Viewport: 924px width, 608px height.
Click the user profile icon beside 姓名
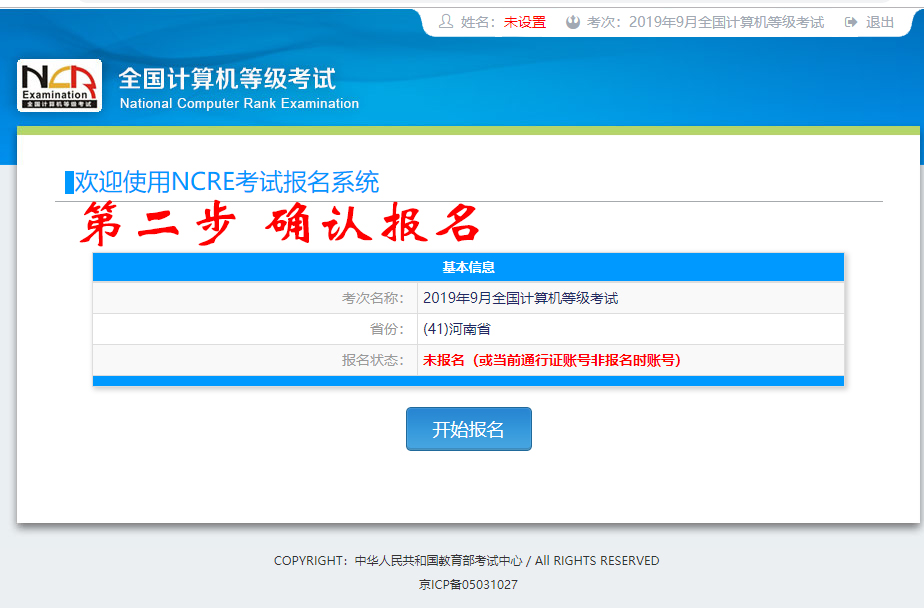[x=446, y=22]
